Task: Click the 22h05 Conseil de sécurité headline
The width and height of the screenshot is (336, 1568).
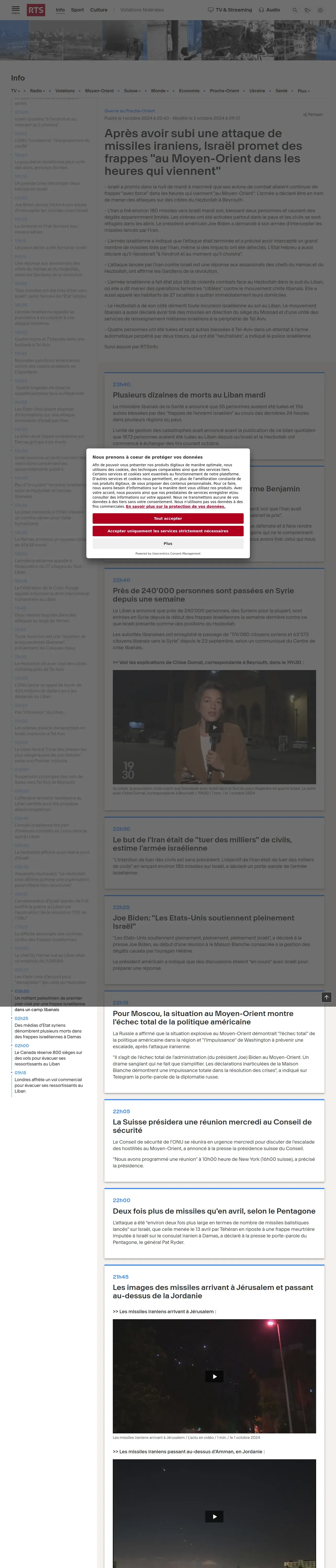Action: point(212,1126)
